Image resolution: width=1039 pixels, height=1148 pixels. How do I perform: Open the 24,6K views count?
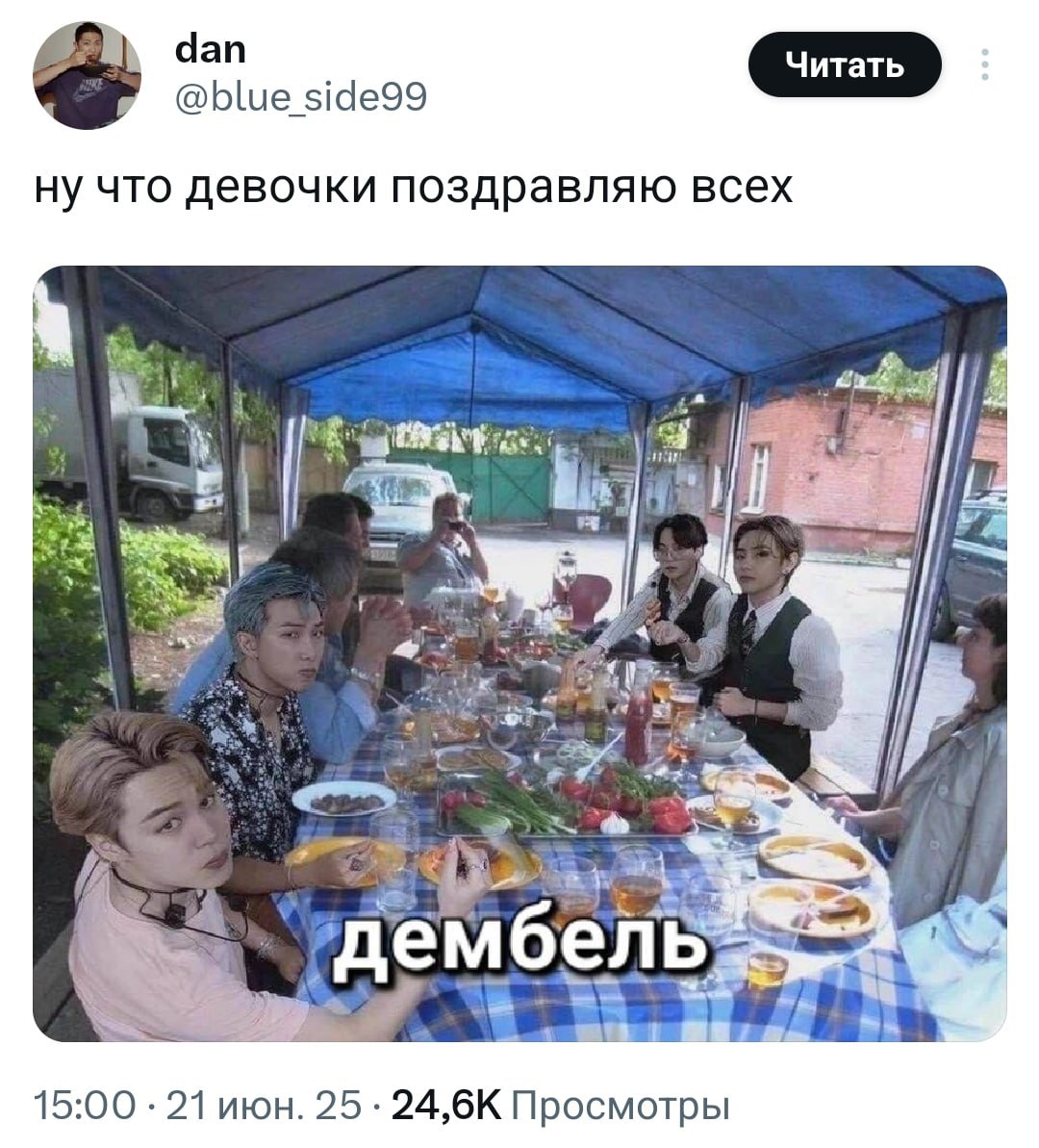click(446, 1106)
